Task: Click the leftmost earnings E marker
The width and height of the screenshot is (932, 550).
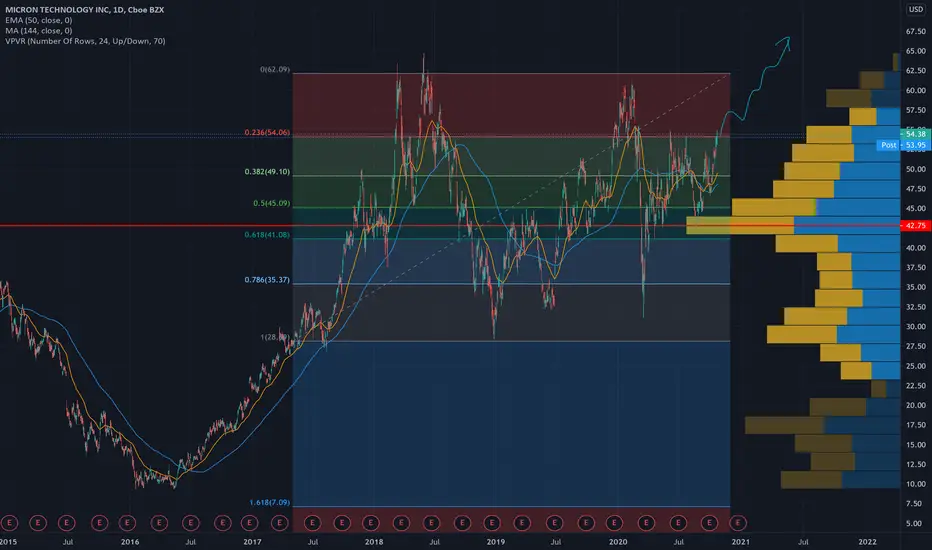Action: click(x=9, y=523)
